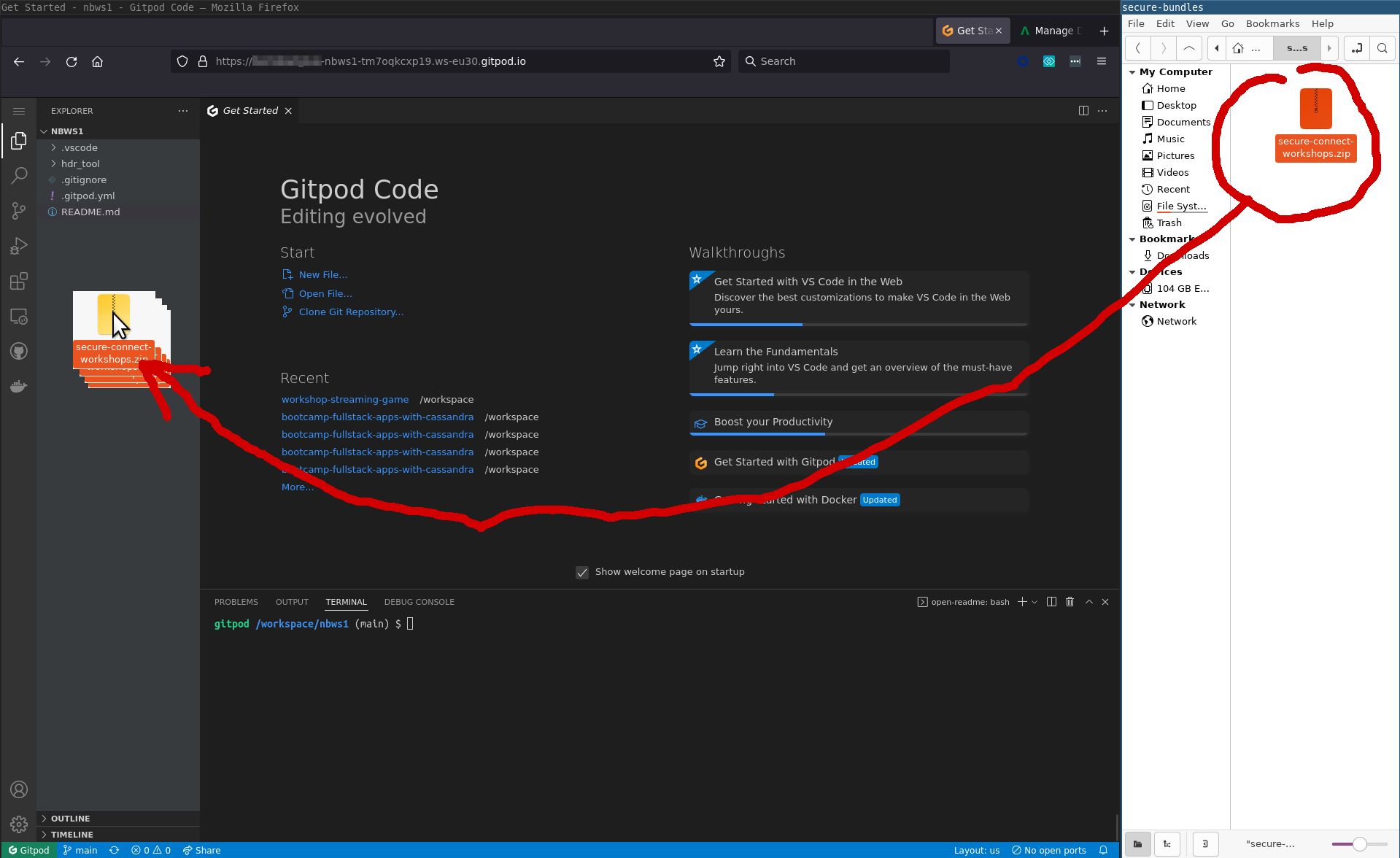Click Share in the status bar

click(201, 850)
